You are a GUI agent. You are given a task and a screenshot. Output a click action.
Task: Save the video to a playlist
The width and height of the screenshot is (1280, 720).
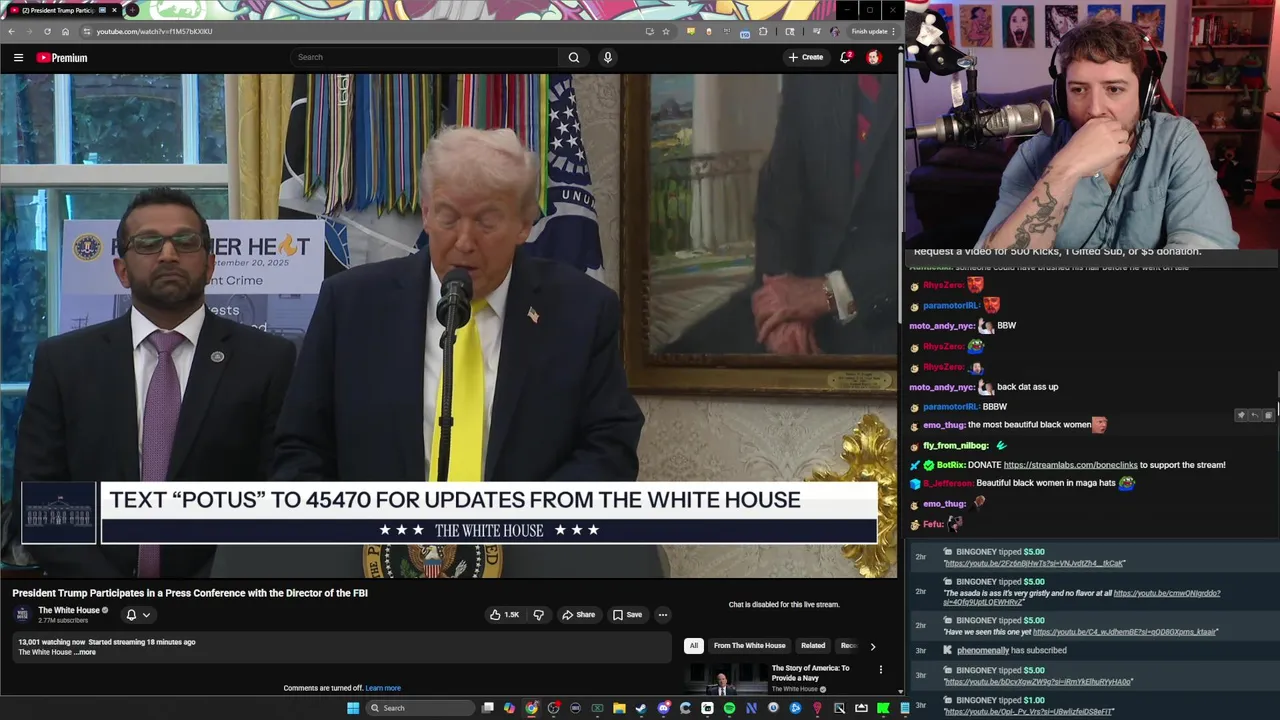(x=627, y=615)
